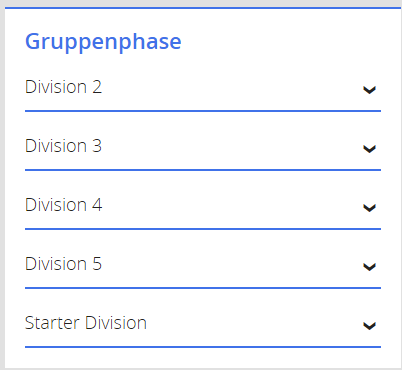Select the word Starter in the last row
Viewport: 402px width, 370px height.
tap(52, 323)
